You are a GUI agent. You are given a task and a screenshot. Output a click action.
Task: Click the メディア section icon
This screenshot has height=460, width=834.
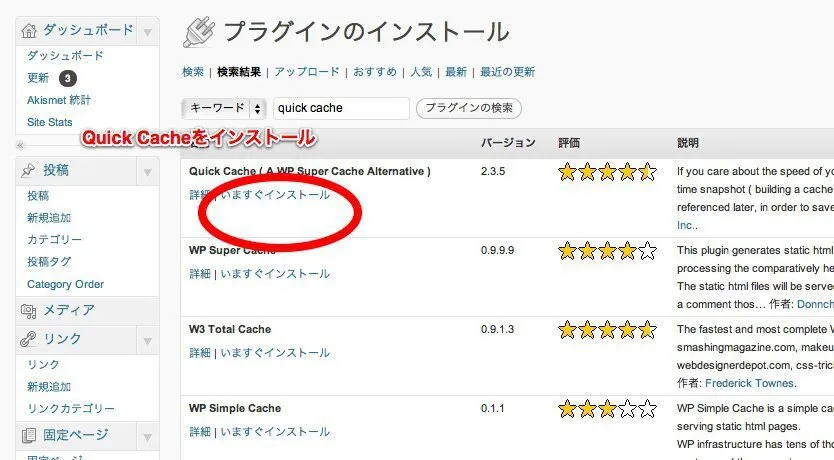click(x=29, y=310)
